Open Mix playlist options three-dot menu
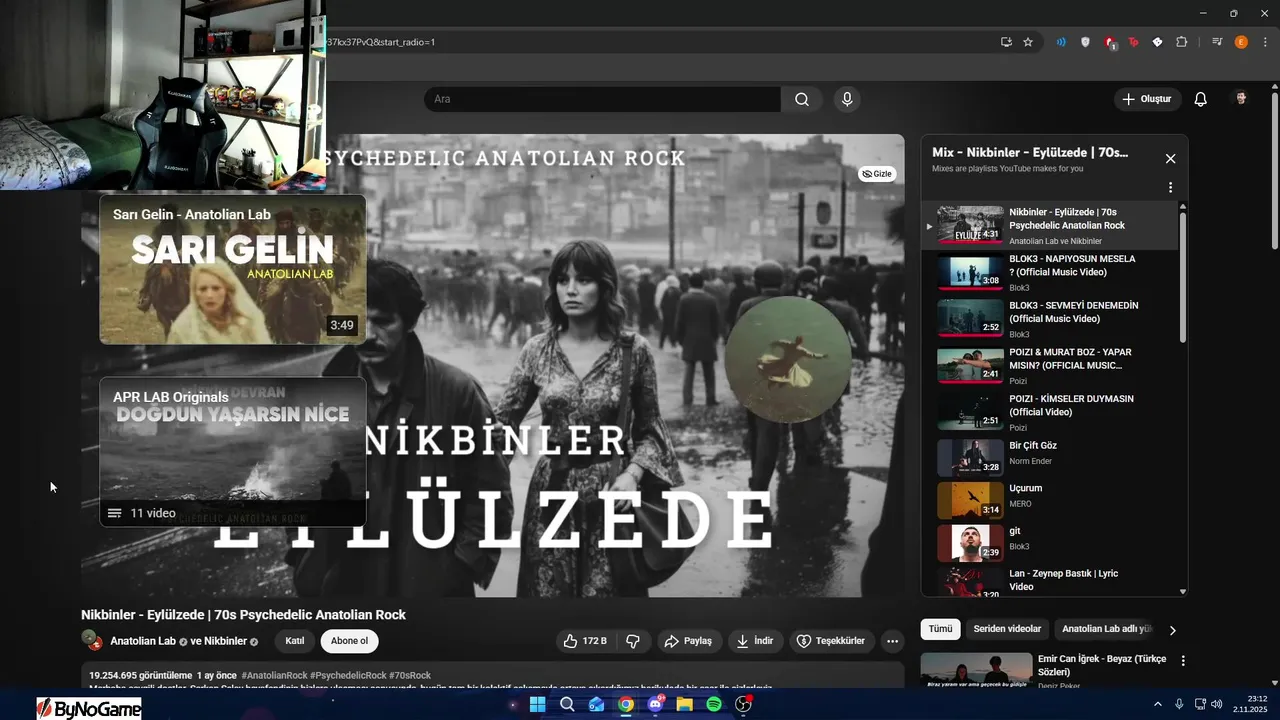Screen dimensions: 1280x720 1170,187
